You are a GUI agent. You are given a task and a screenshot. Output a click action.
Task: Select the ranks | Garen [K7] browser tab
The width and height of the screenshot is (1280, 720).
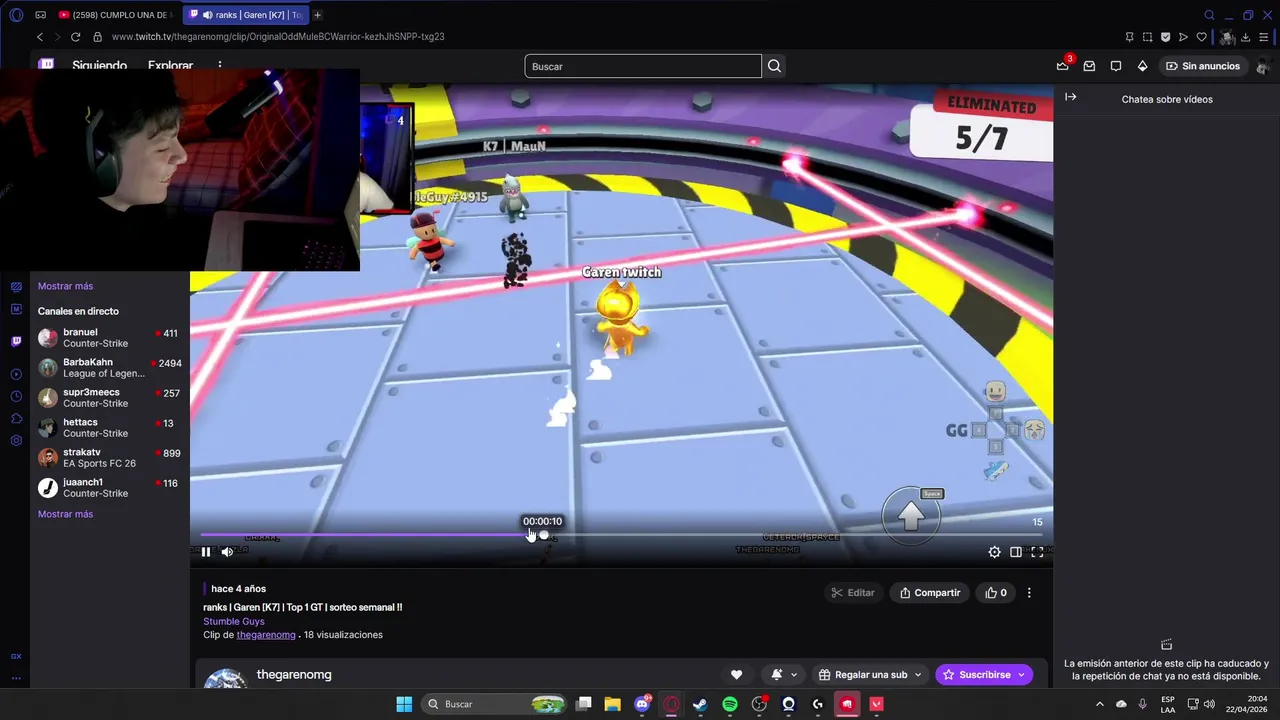[246, 15]
